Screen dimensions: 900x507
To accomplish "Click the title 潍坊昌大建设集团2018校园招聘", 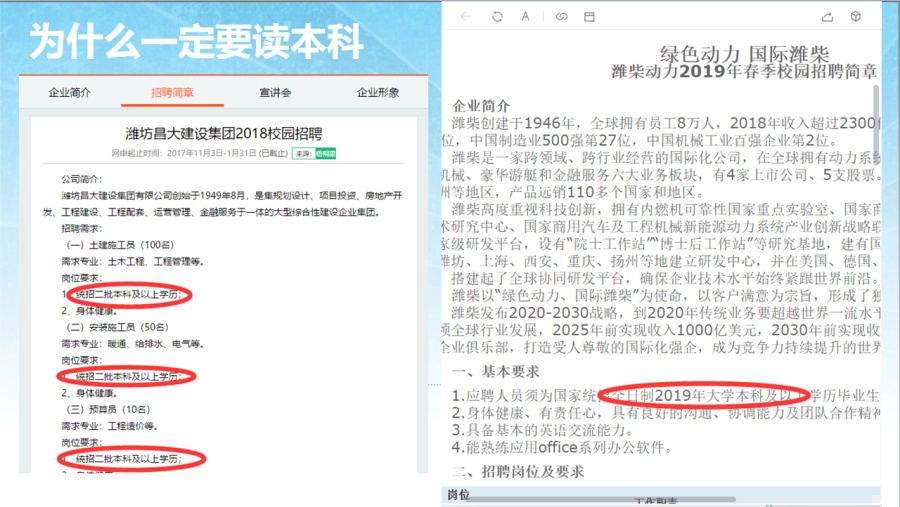I will 224,134.
